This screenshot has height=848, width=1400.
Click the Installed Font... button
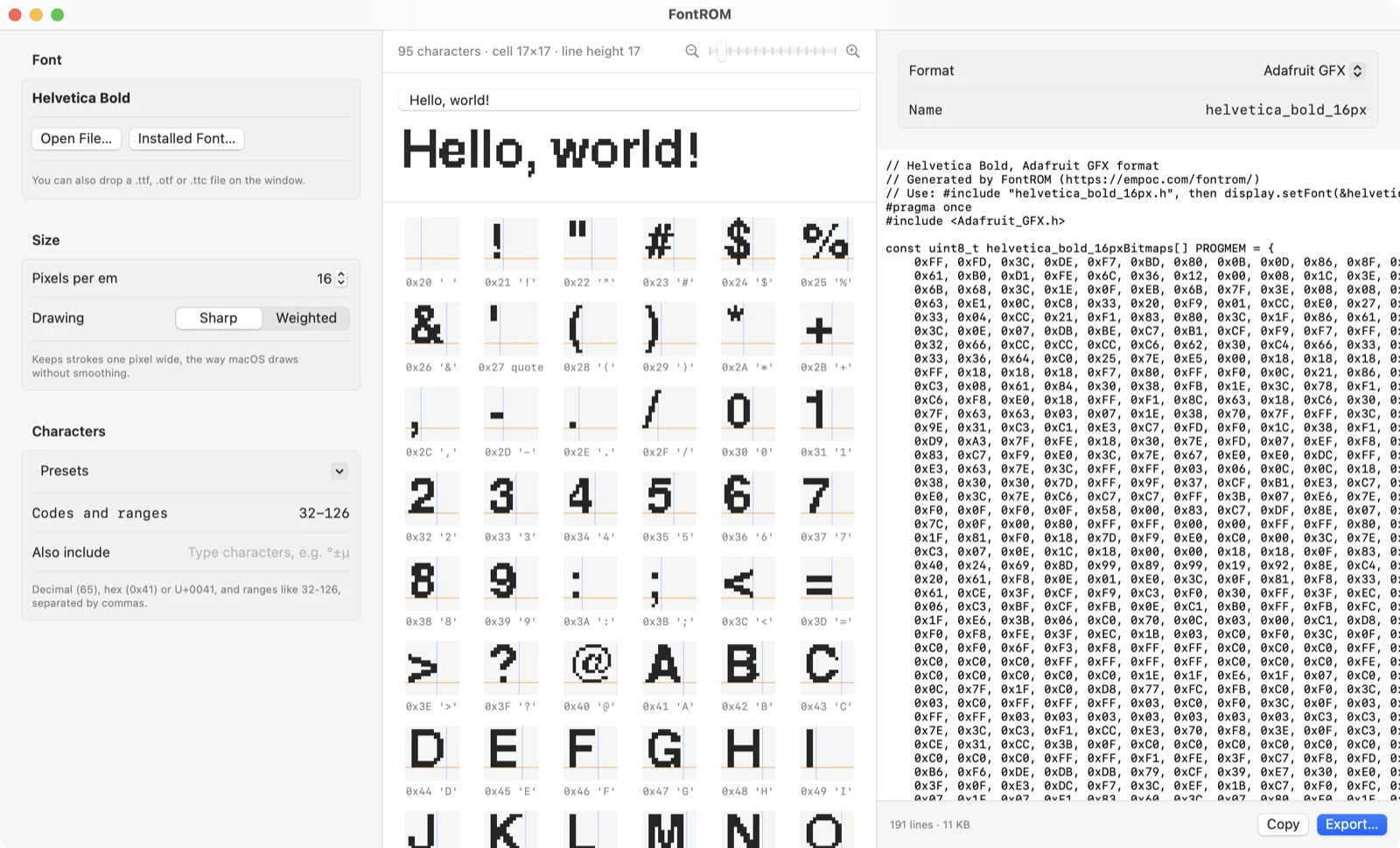186,138
